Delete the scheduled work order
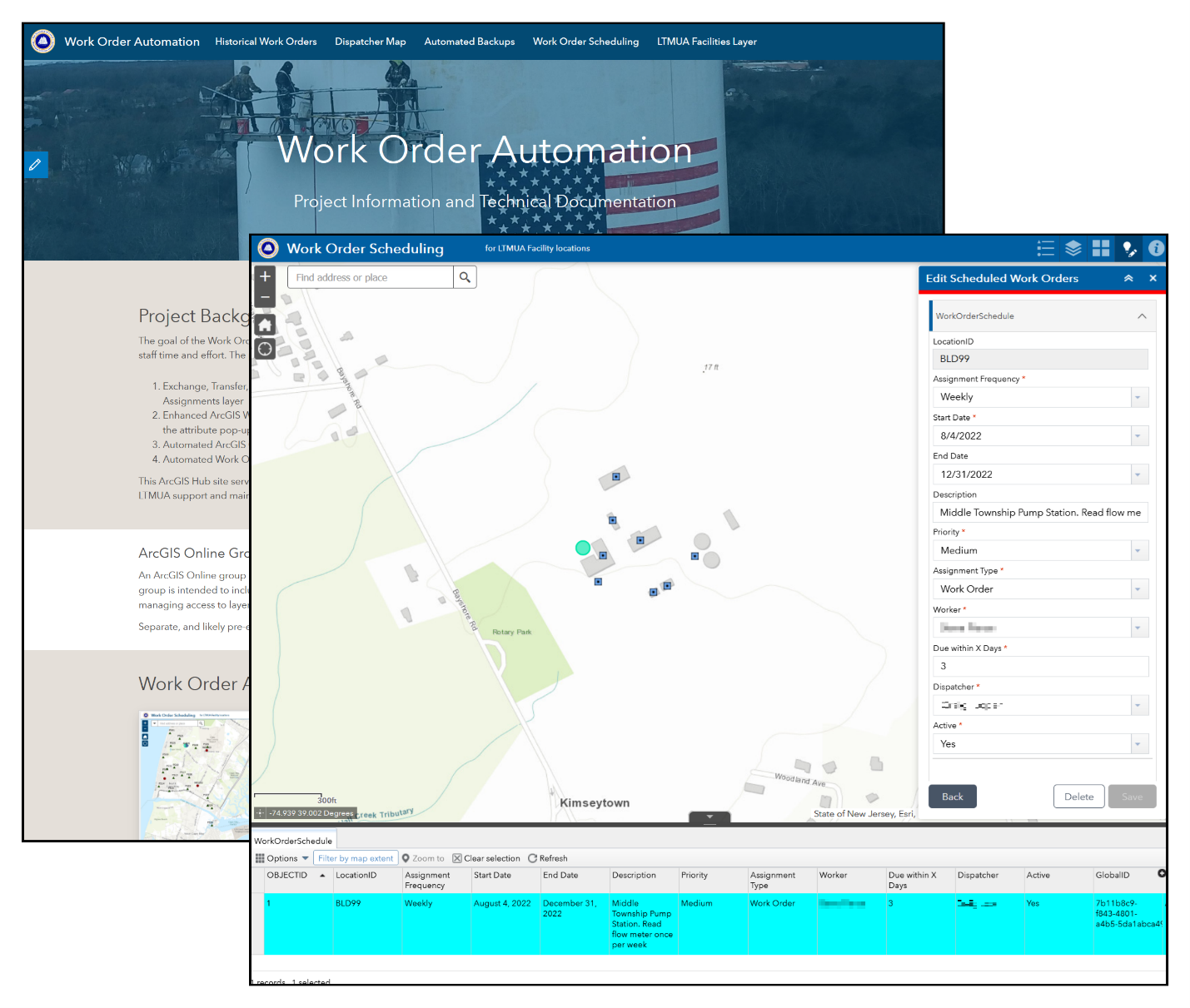 coord(1078,797)
